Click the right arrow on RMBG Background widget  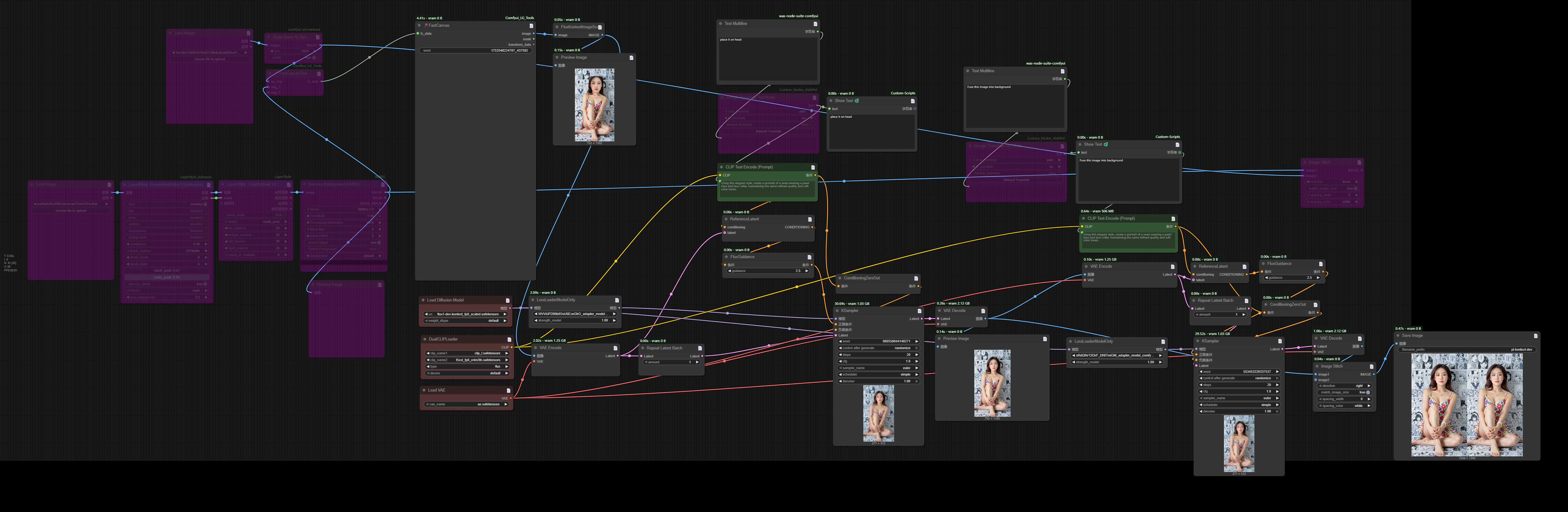380,256
